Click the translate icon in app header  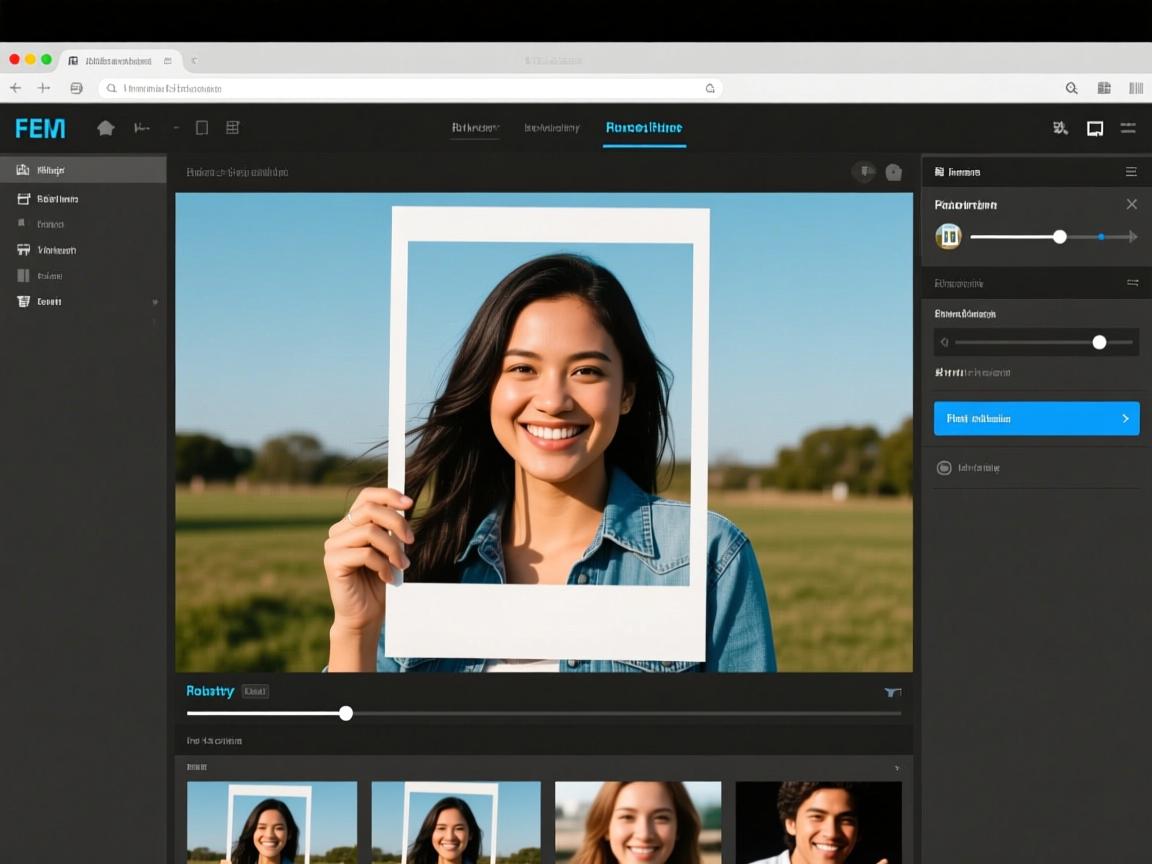pyautogui.click(x=1060, y=128)
